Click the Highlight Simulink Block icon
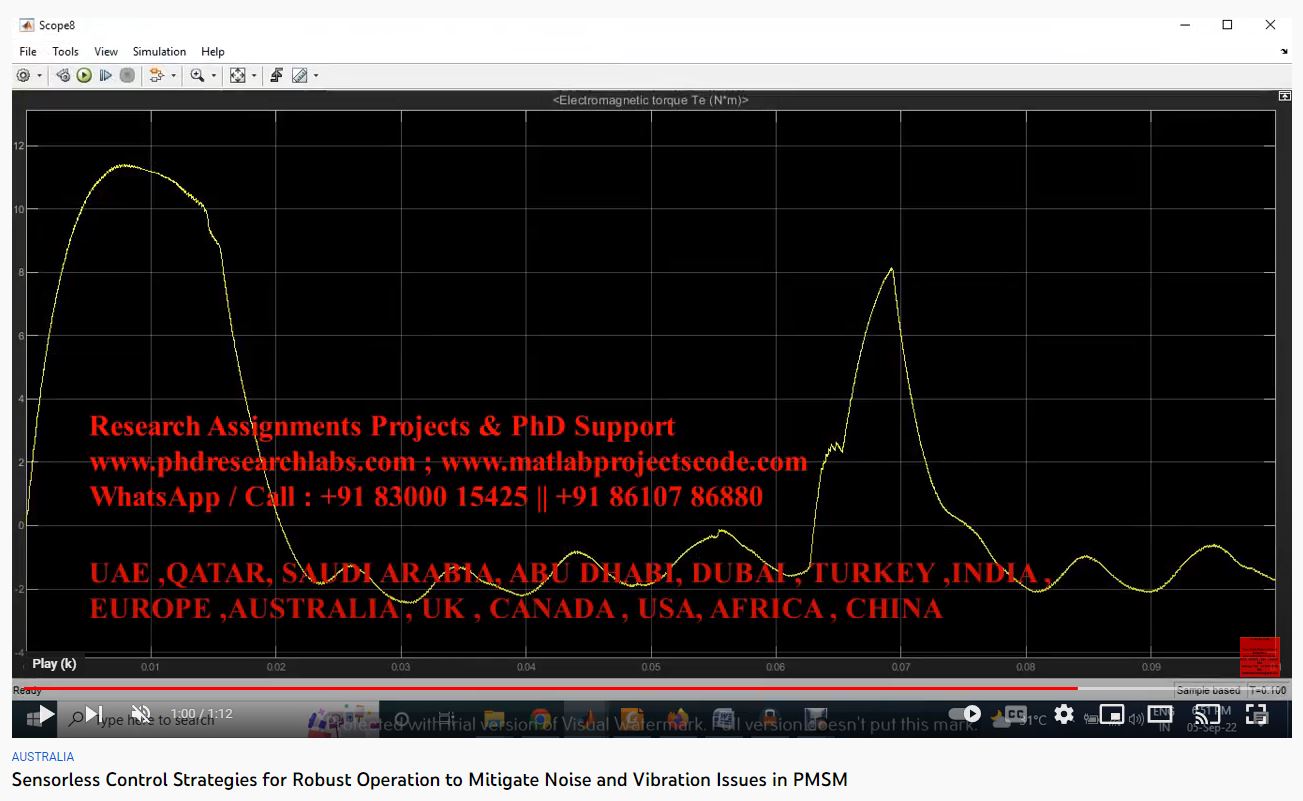This screenshot has width=1303, height=801. click(x=156, y=75)
